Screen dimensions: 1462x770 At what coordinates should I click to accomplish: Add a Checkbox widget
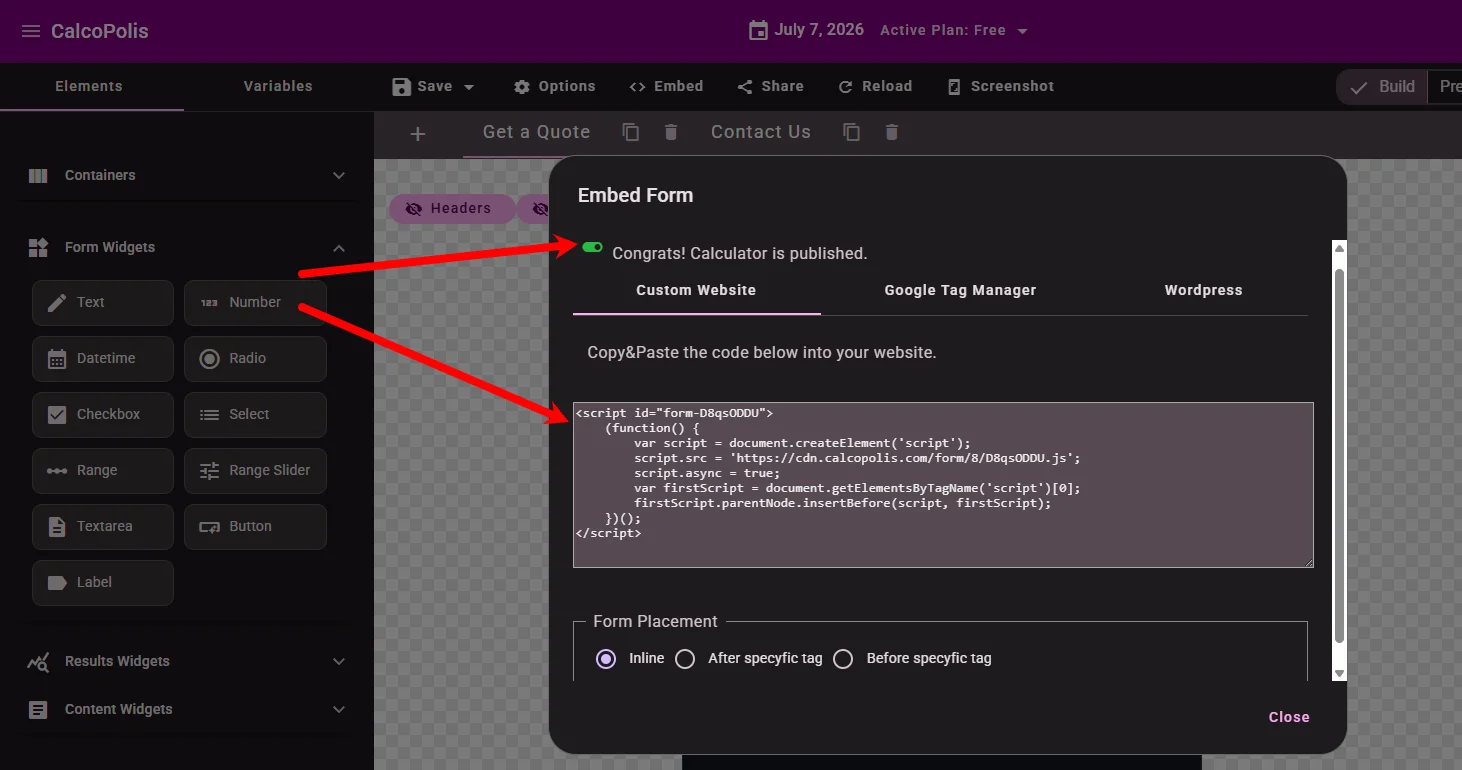[103, 414]
